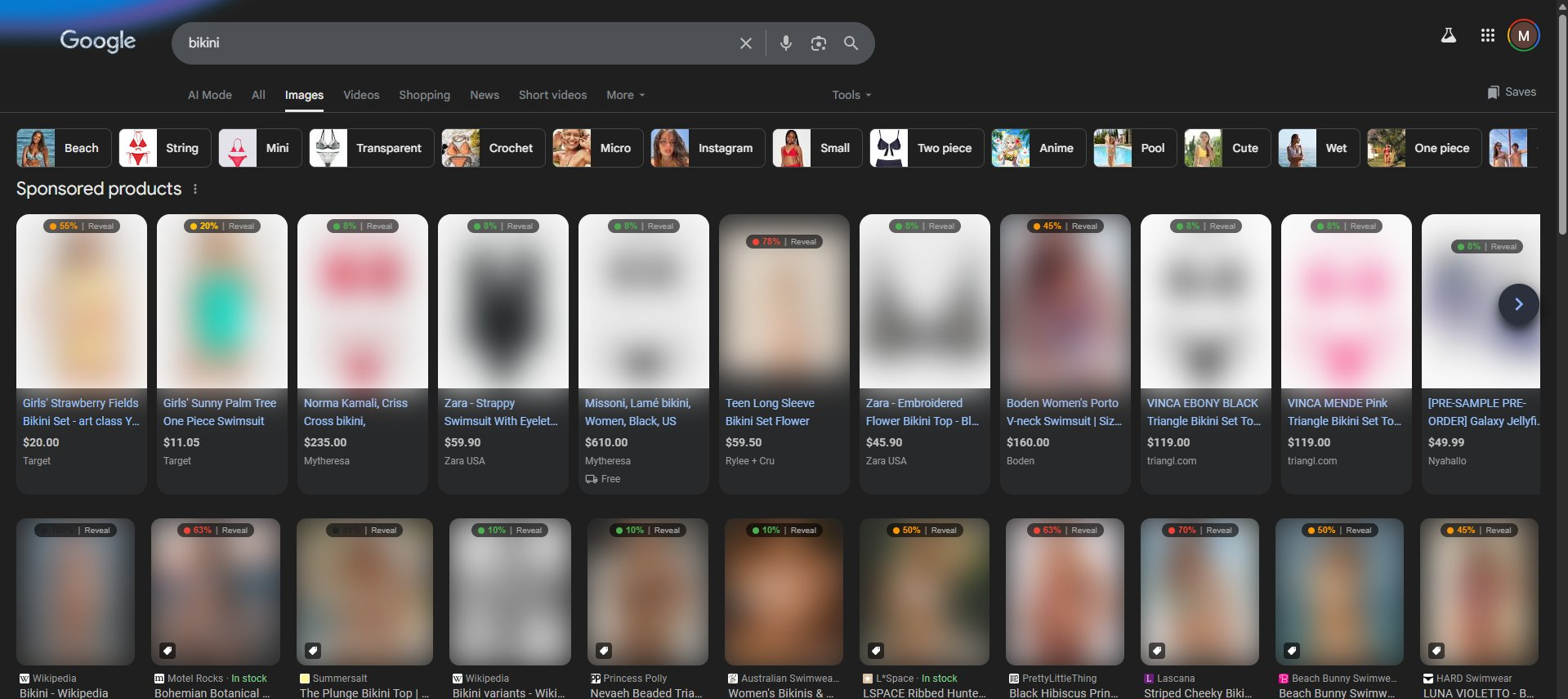The width and height of the screenshot is (1568, 699).
Task: Open Missoni Lamé bikini listing
Action: pyautogui.click(x=638, y=412)
